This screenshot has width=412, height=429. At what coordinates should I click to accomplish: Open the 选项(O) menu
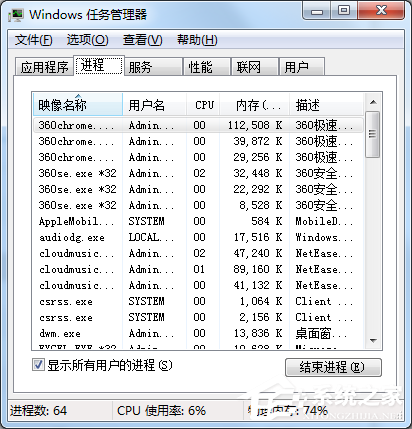click(x=87, y=40)
